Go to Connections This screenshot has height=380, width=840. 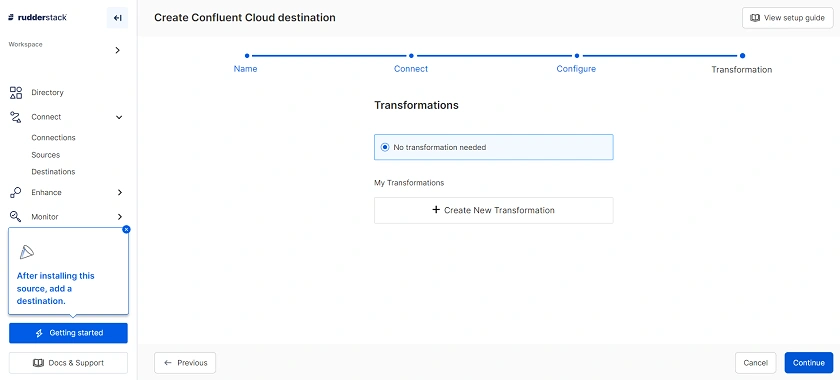[x=53, y=138]
